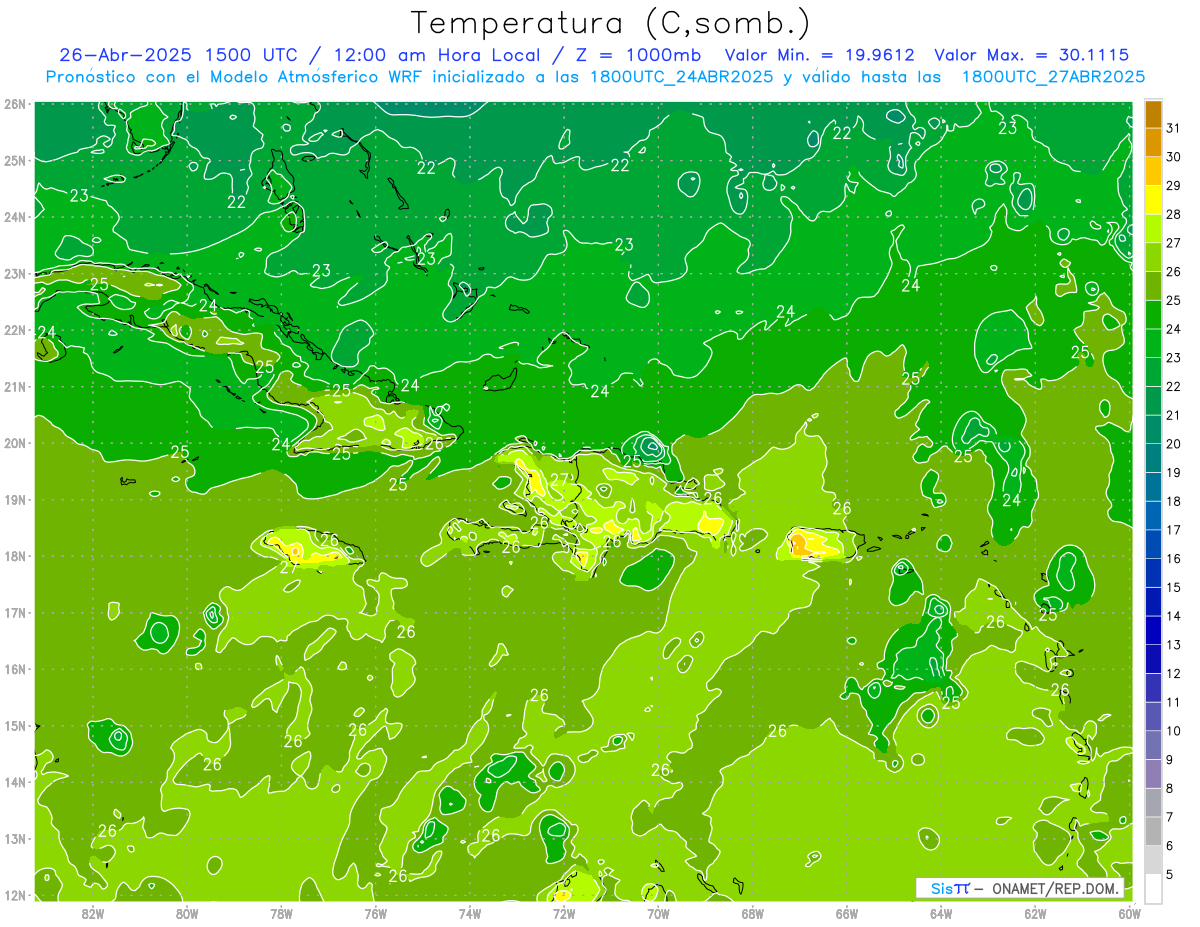Select the "25N" latitude axis label

point(15,160)
